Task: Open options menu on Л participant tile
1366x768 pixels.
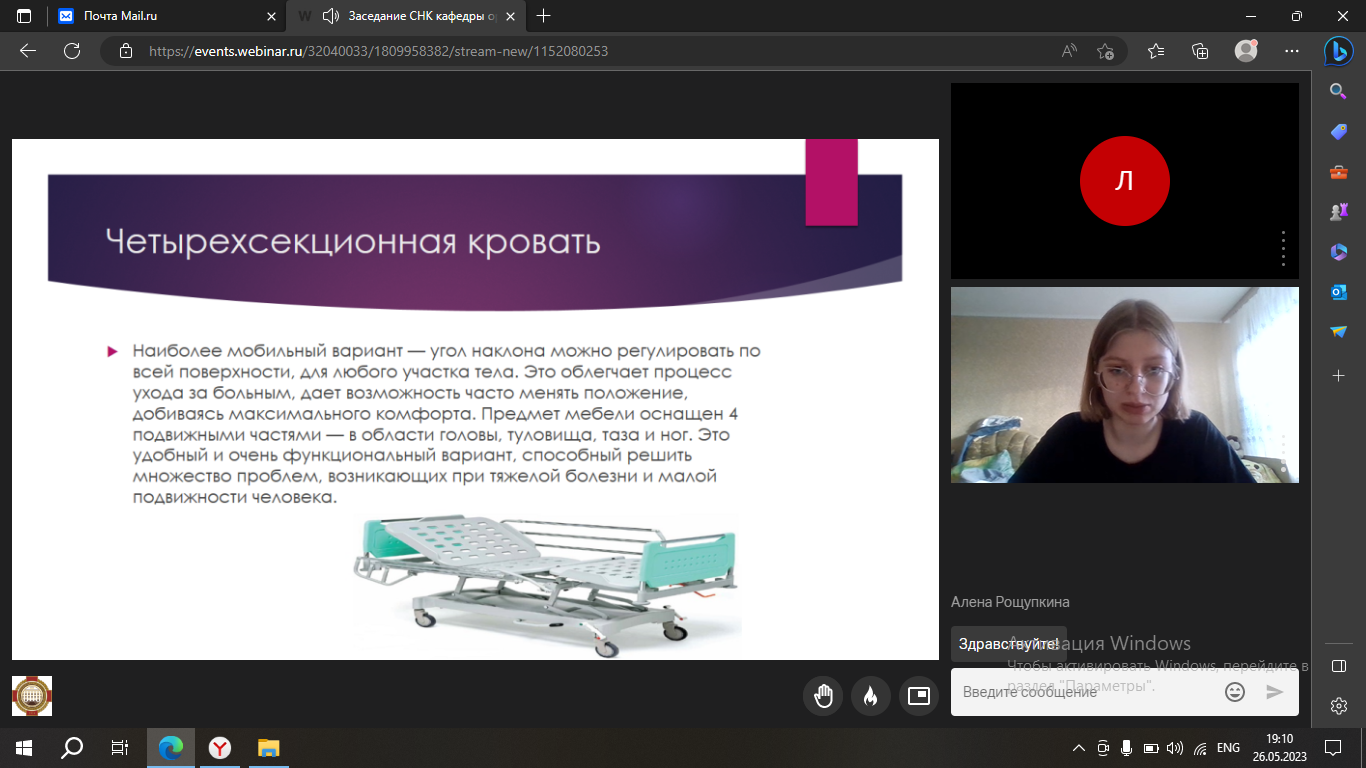Action: (1283, 248)
